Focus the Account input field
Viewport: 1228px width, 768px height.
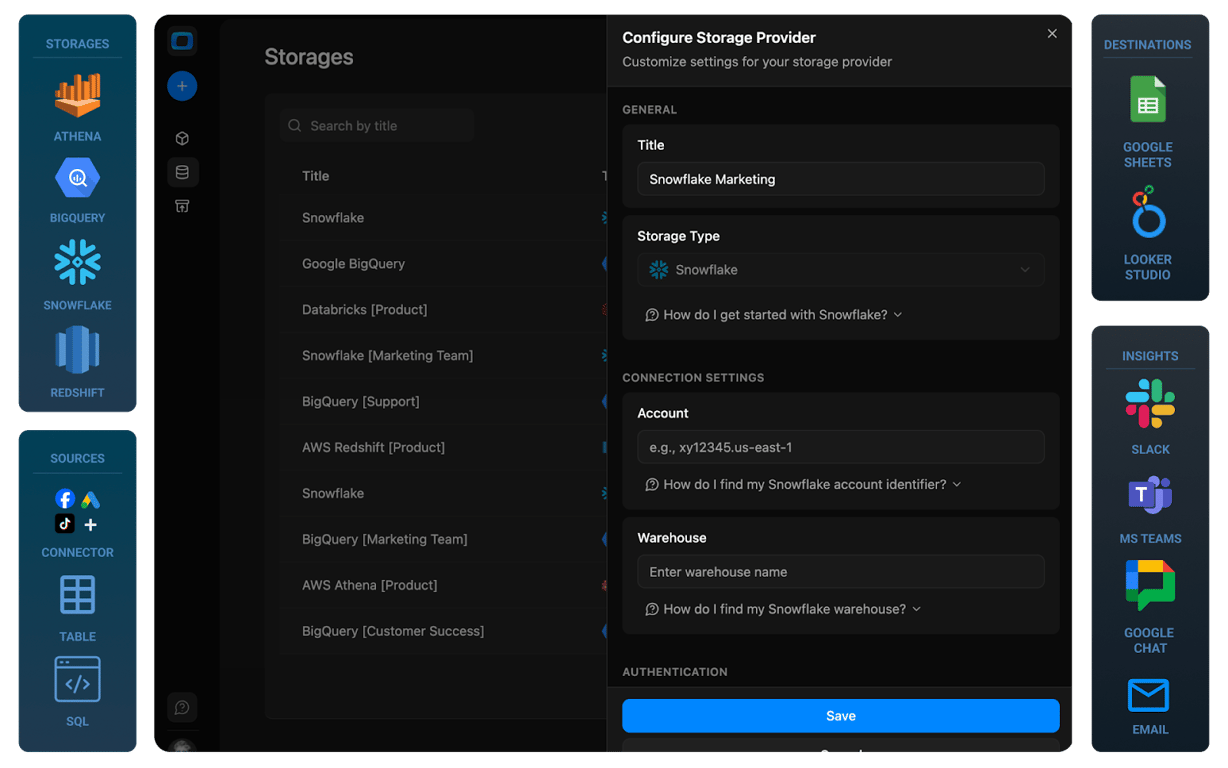pos(841,447)
